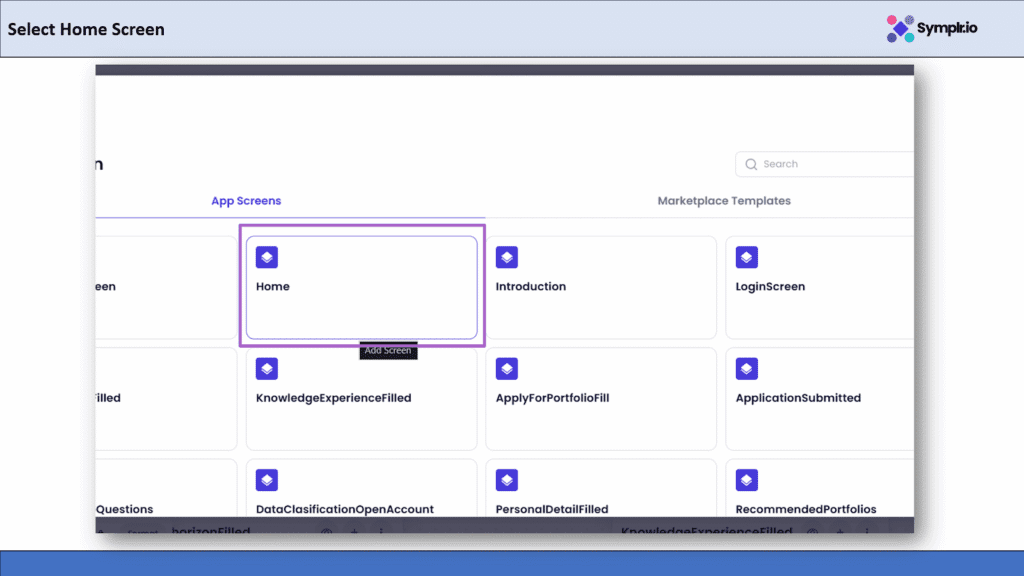This screenshot has height=576, width=1024.
Task: Choose the Introduction card title text
Action: click(531, 286)
